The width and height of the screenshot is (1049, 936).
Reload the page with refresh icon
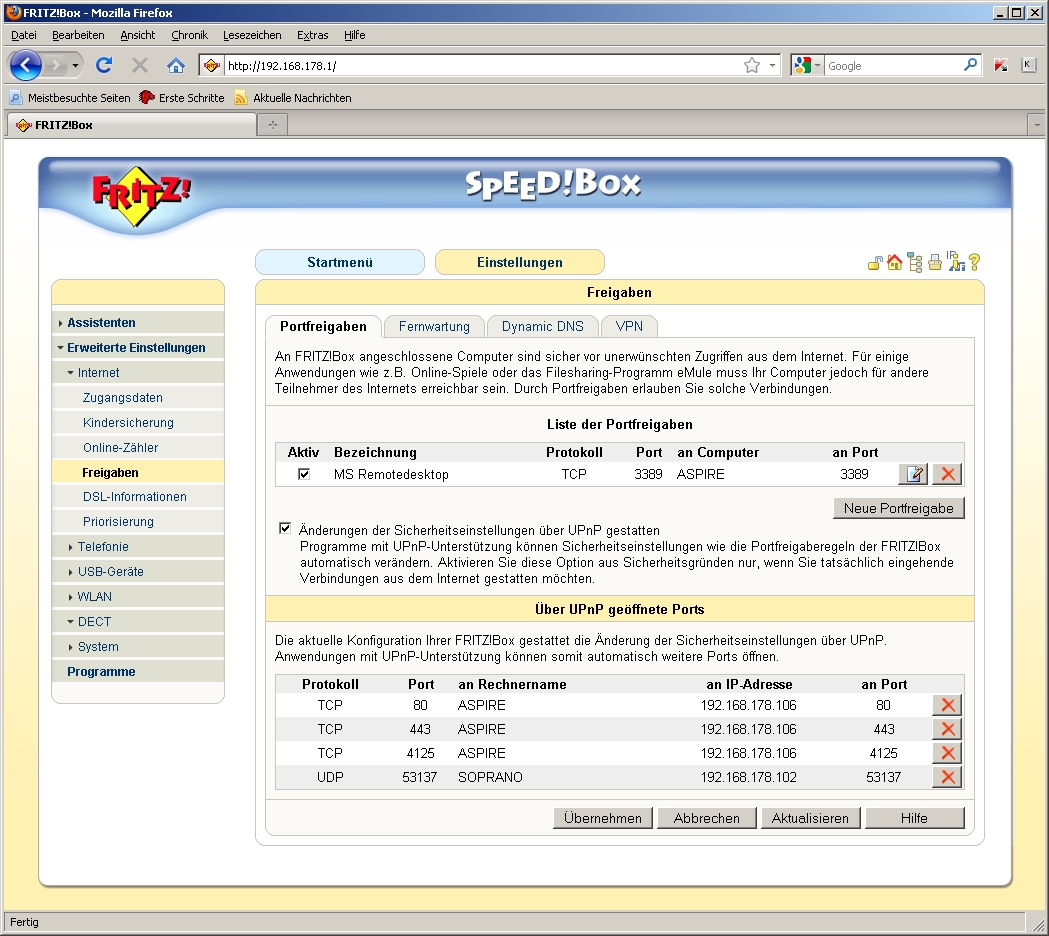pos(104,66)
